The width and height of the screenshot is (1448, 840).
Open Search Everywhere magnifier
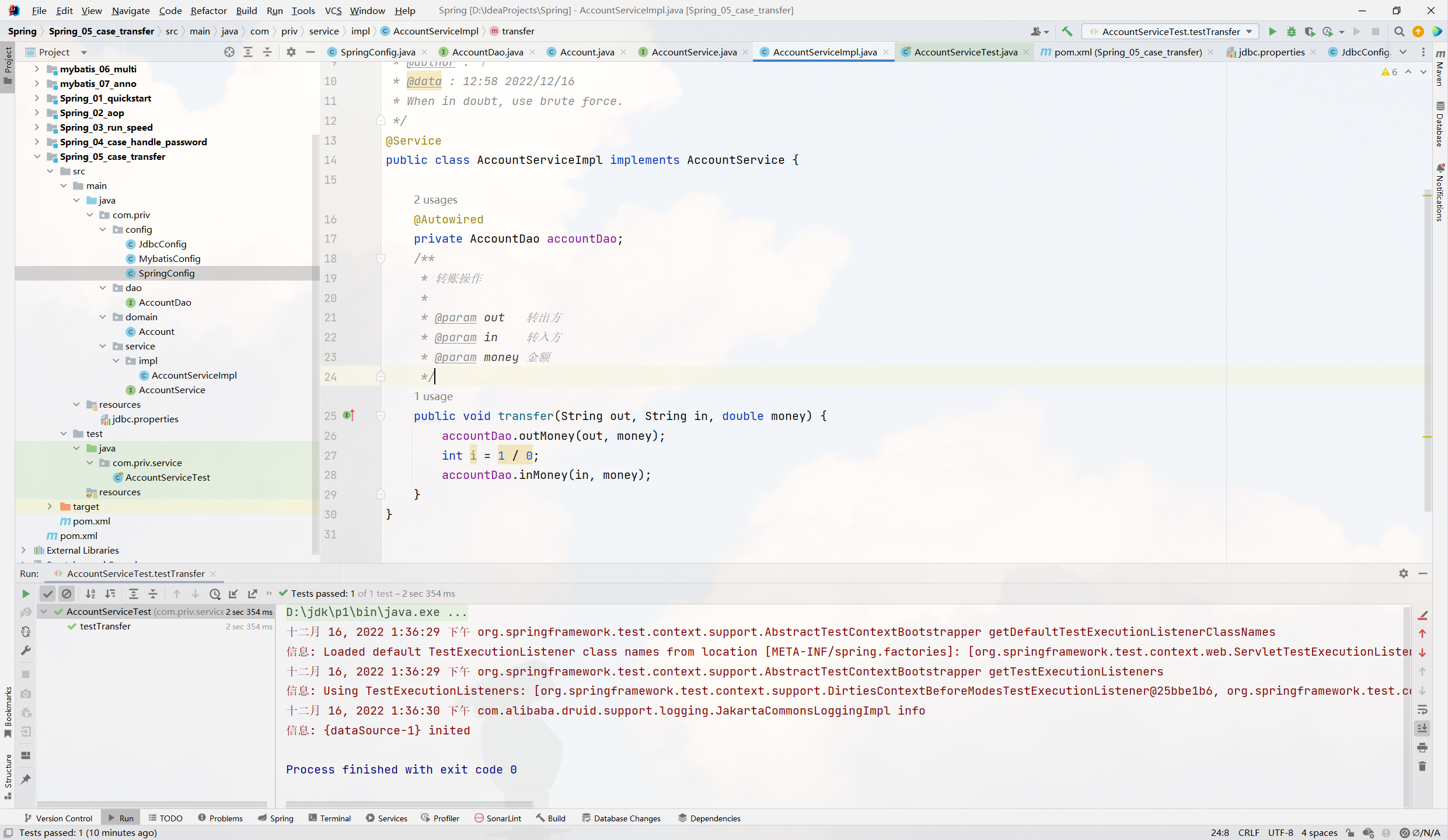coord(1399,32)
